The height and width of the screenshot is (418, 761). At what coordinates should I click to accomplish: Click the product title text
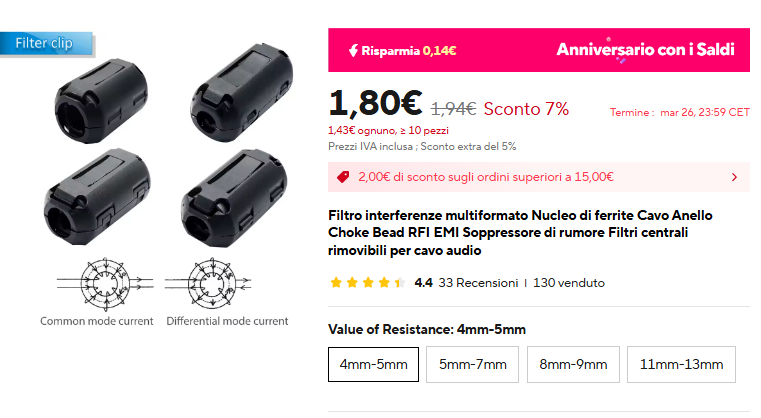521,233
